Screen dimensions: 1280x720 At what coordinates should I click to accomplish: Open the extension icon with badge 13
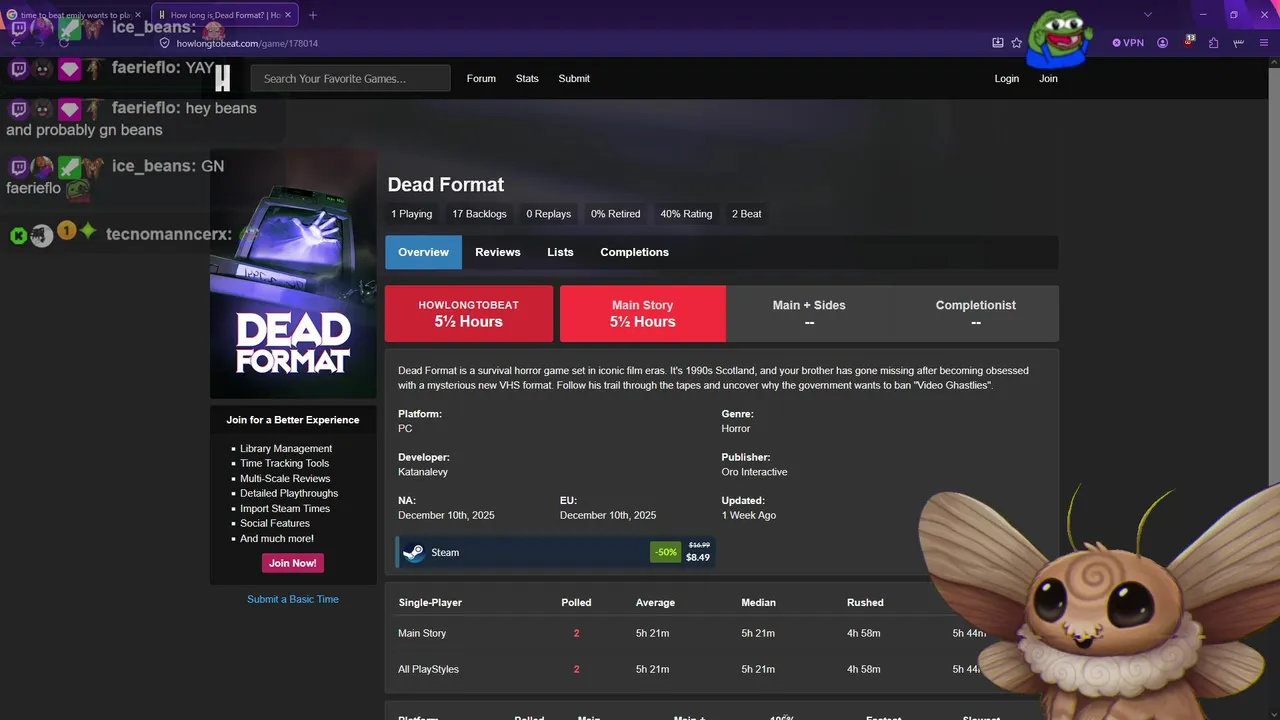click(1189, 42)
